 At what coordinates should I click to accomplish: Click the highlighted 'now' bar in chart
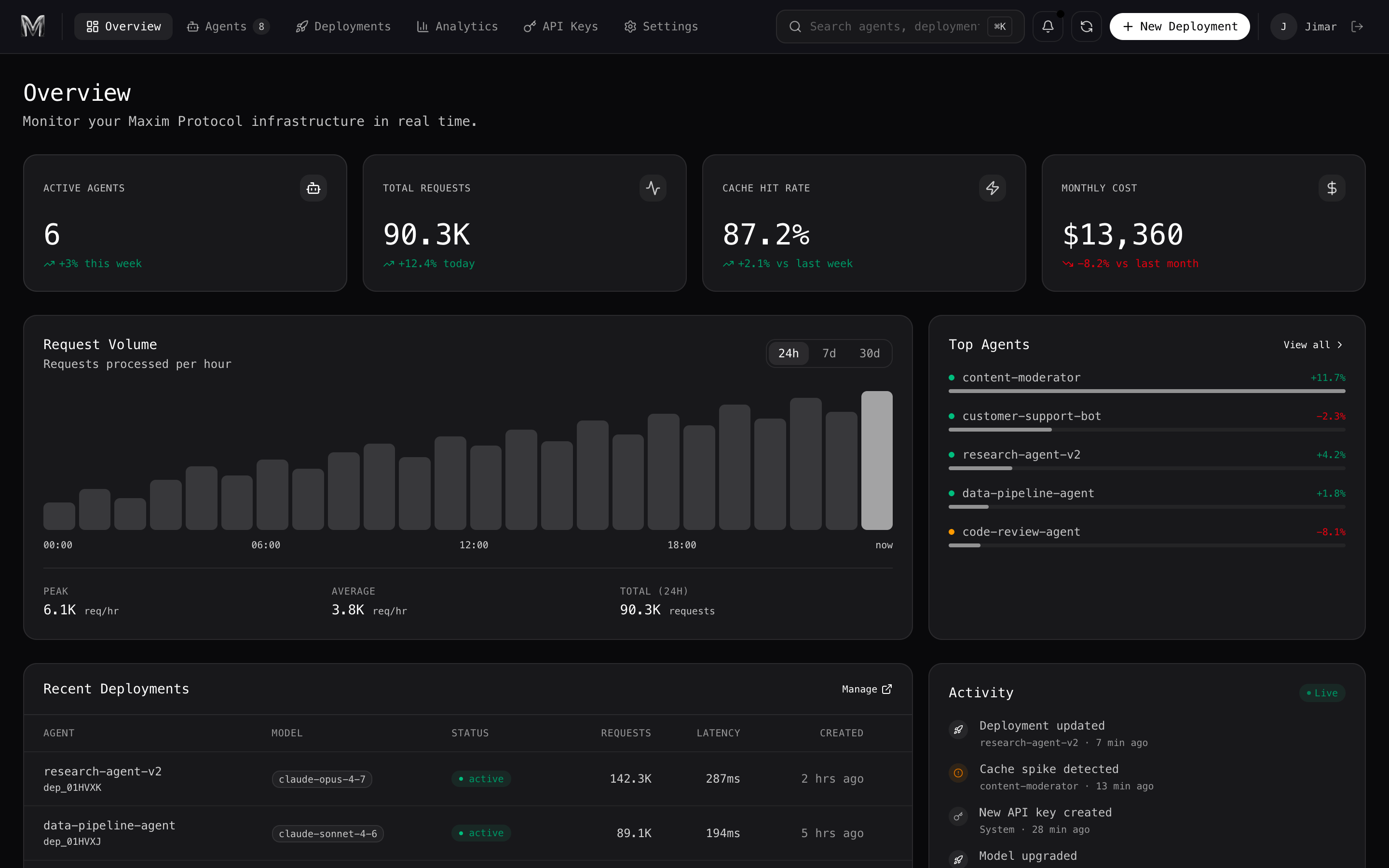pyautogui.click(x=876, y=461)
